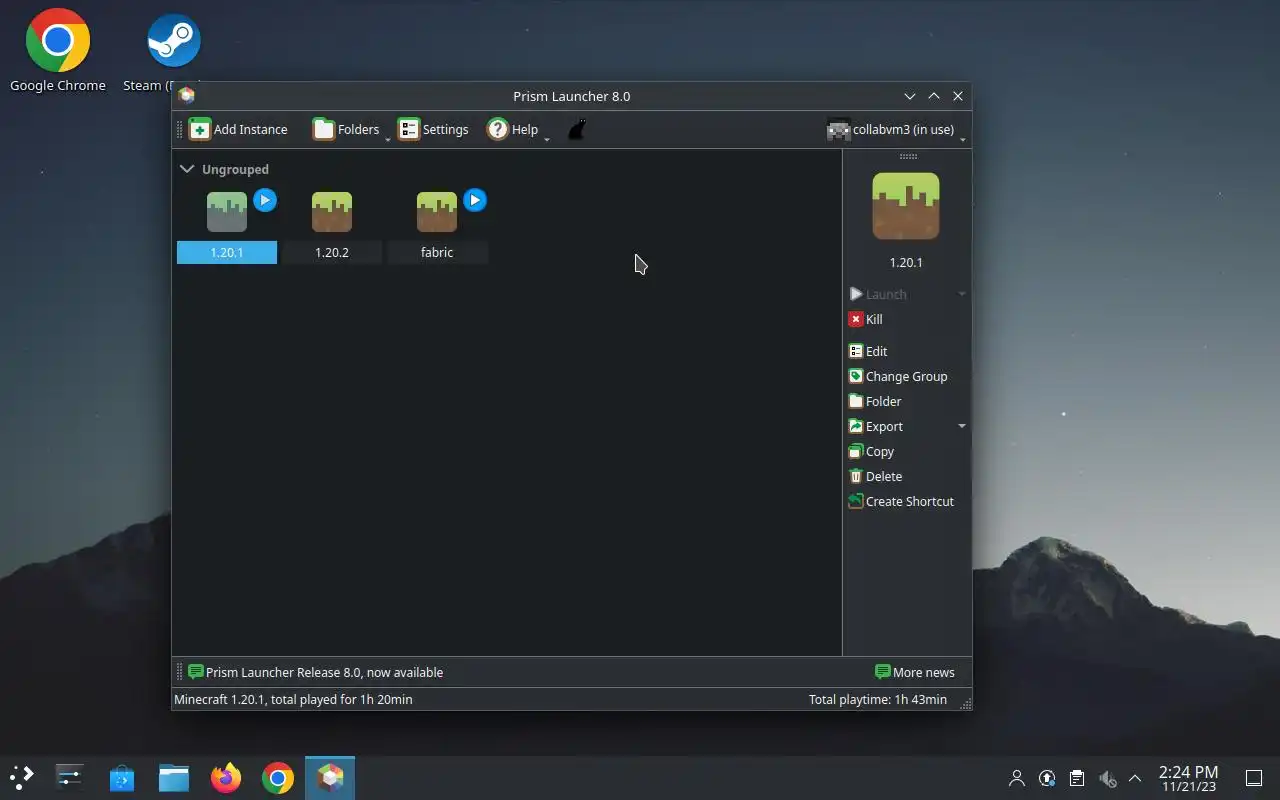
Task: Open the collabvm3 account selector
Action: point(890,129)
